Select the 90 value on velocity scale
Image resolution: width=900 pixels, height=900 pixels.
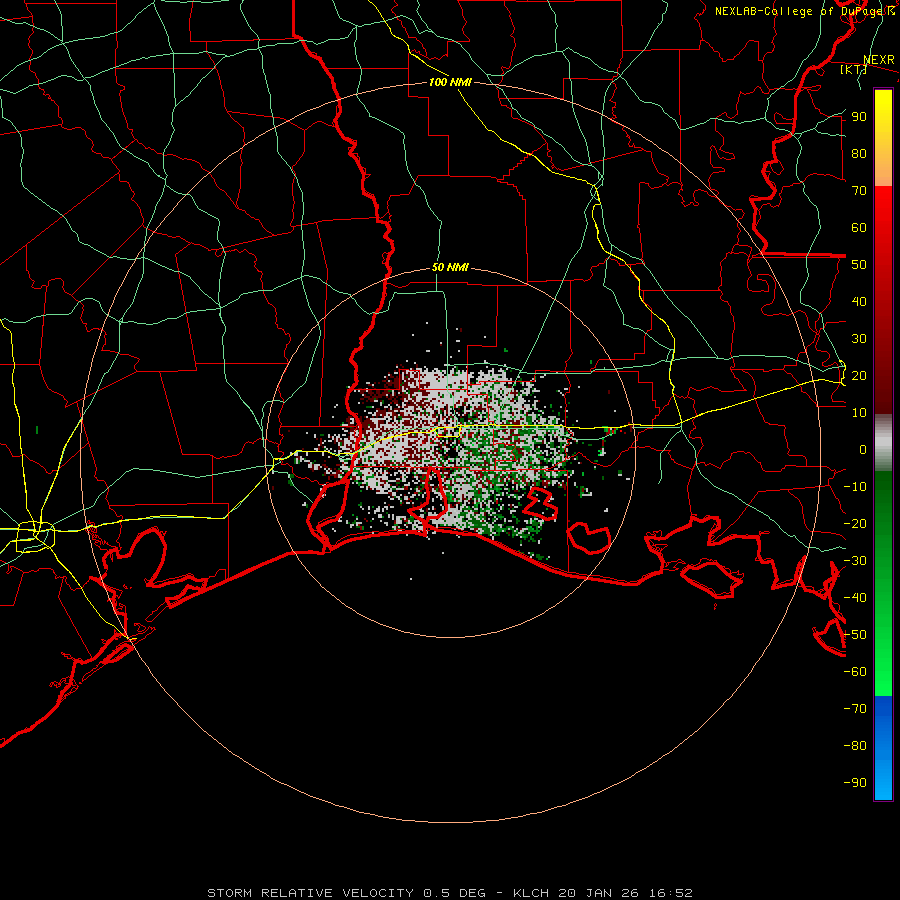point(859,117)
